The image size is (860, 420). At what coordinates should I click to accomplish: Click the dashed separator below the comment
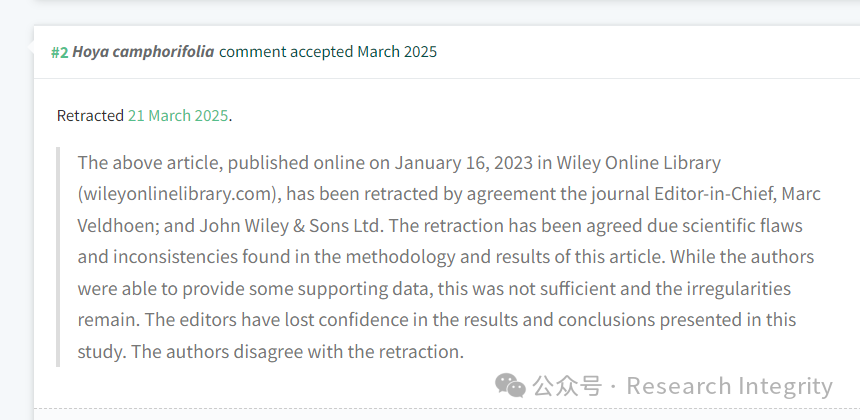pyautogui.click(x=447, y=408)
